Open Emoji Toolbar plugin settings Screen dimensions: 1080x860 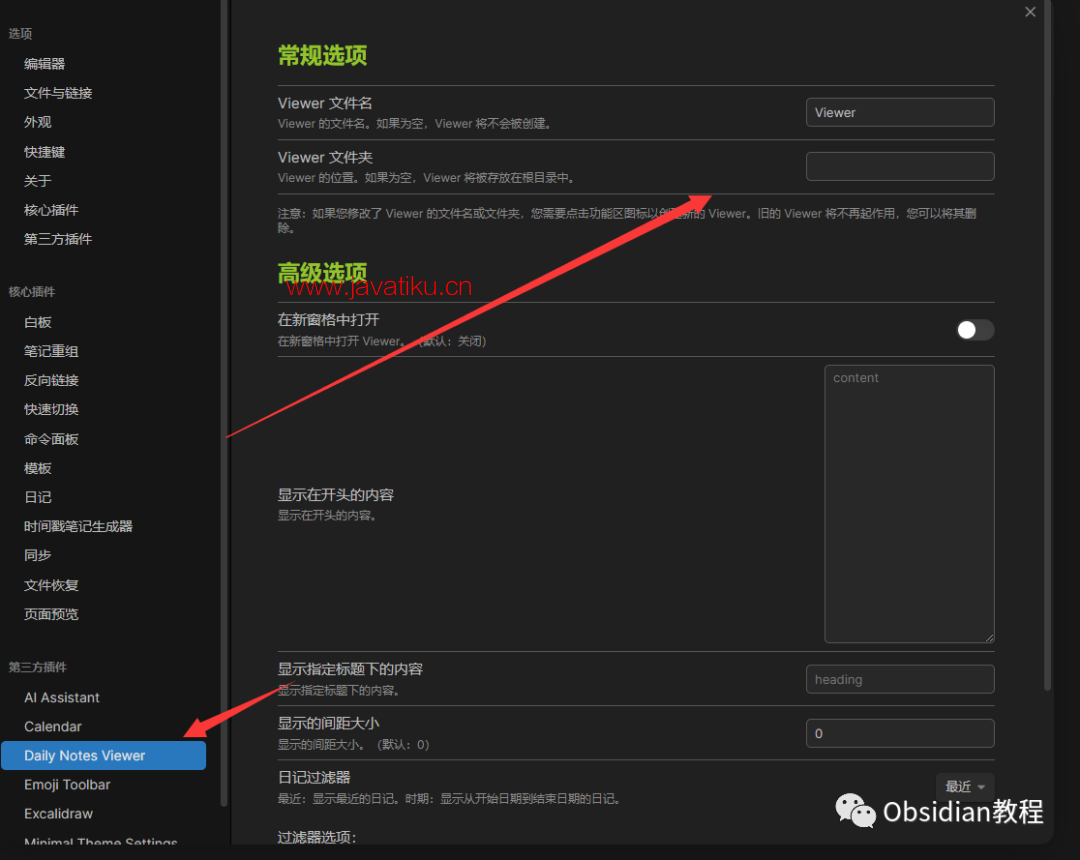(x=67, y=784)
